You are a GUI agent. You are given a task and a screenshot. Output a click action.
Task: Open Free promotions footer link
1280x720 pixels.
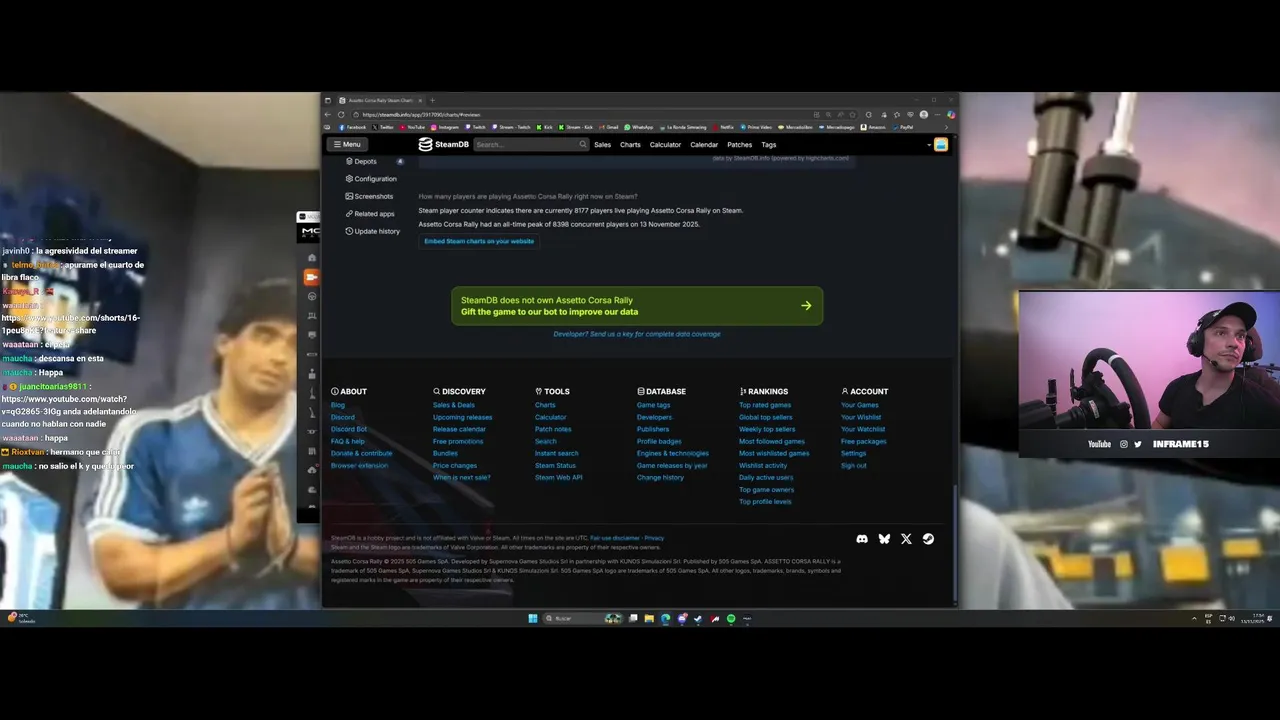pos(458,441)
